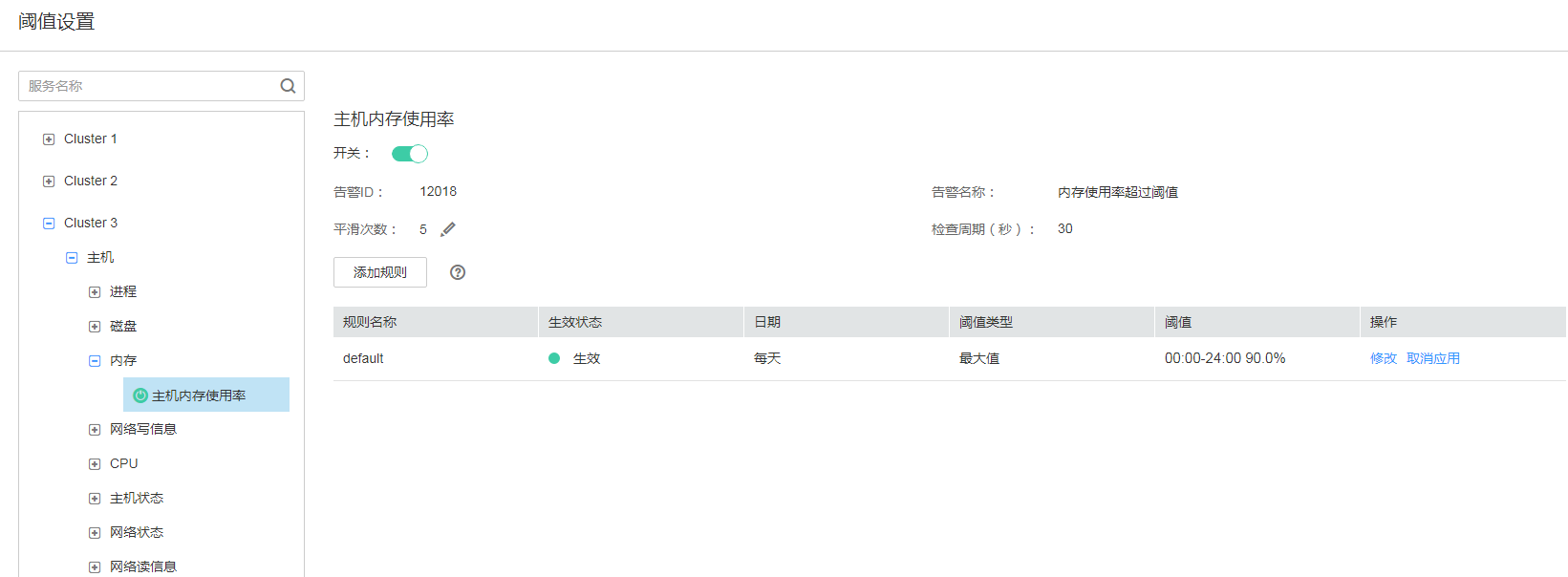Expand the 磁盘 tree node
The width and height of the screenshot is (1568, 577).
coord(95,327)
